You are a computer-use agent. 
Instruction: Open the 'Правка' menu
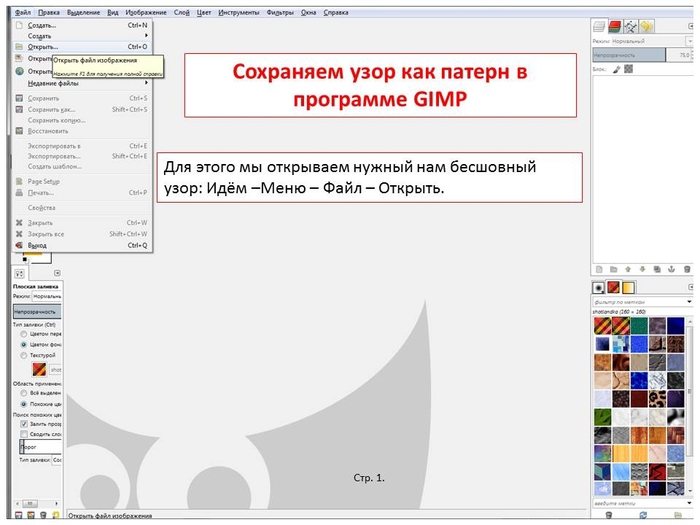coord(49,12)
